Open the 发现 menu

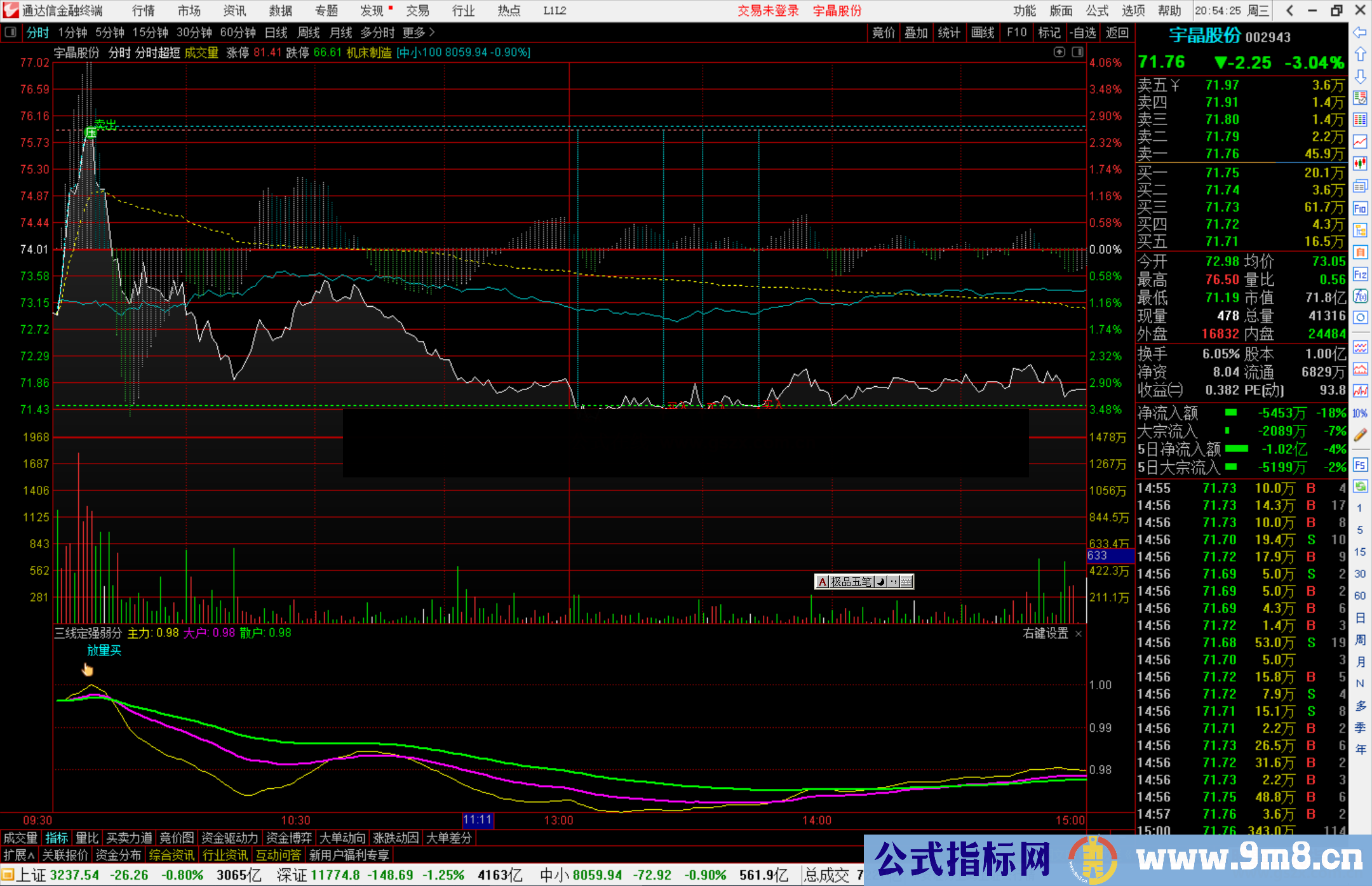click(x=373, y=11)
